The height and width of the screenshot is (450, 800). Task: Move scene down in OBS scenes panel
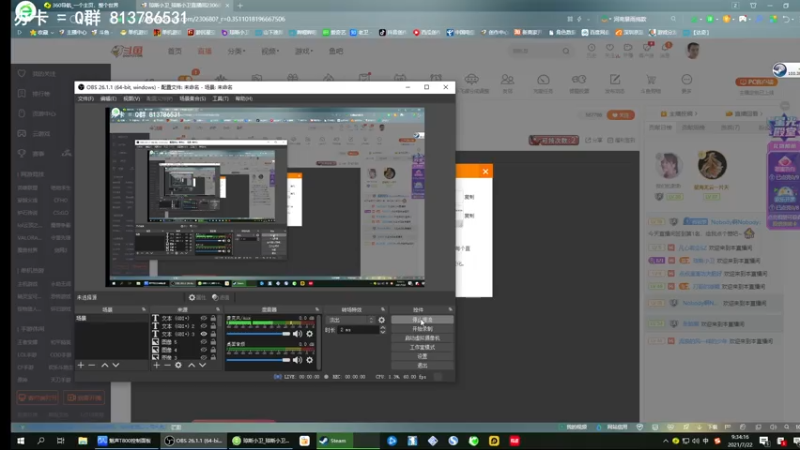coord(116,365)
